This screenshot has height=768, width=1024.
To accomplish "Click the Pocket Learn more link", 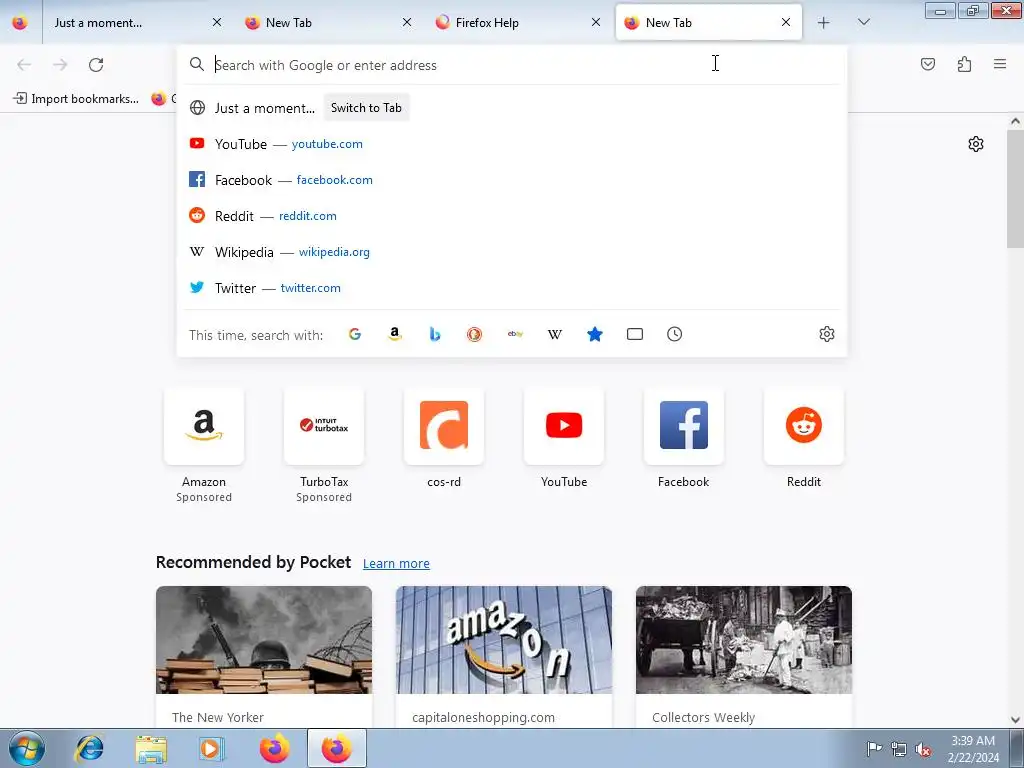I will (x=396, y=564).
